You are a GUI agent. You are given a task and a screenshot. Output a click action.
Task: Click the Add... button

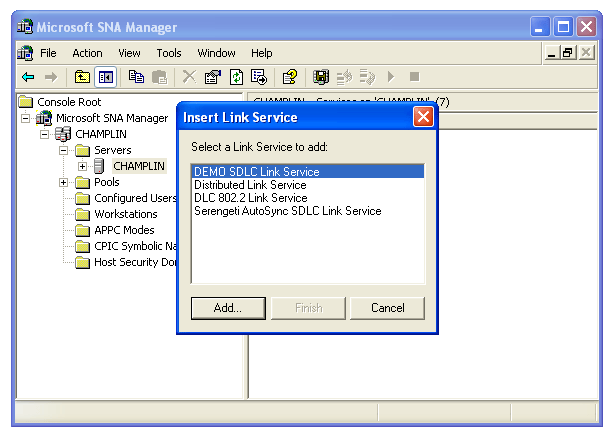(x=228, y=308)
